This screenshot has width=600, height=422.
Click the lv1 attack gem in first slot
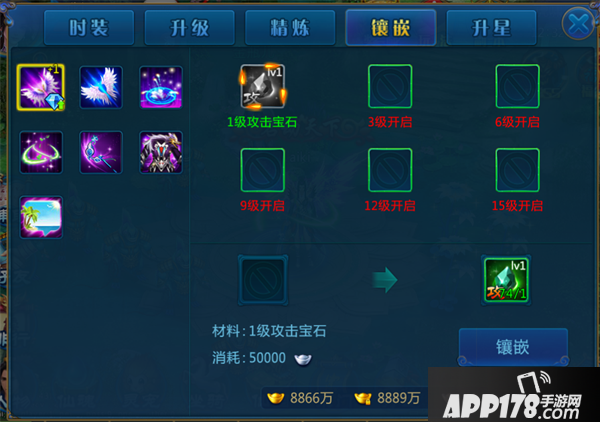pos(262,86)
